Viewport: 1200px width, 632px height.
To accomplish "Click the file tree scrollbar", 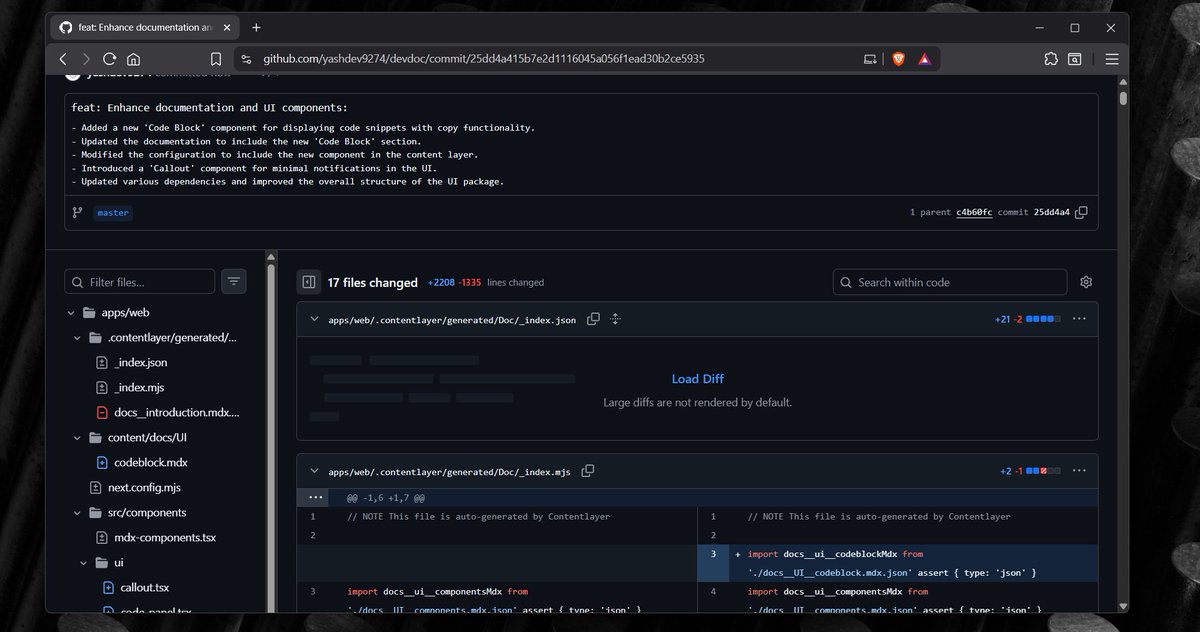I will (x=271, y=430).
